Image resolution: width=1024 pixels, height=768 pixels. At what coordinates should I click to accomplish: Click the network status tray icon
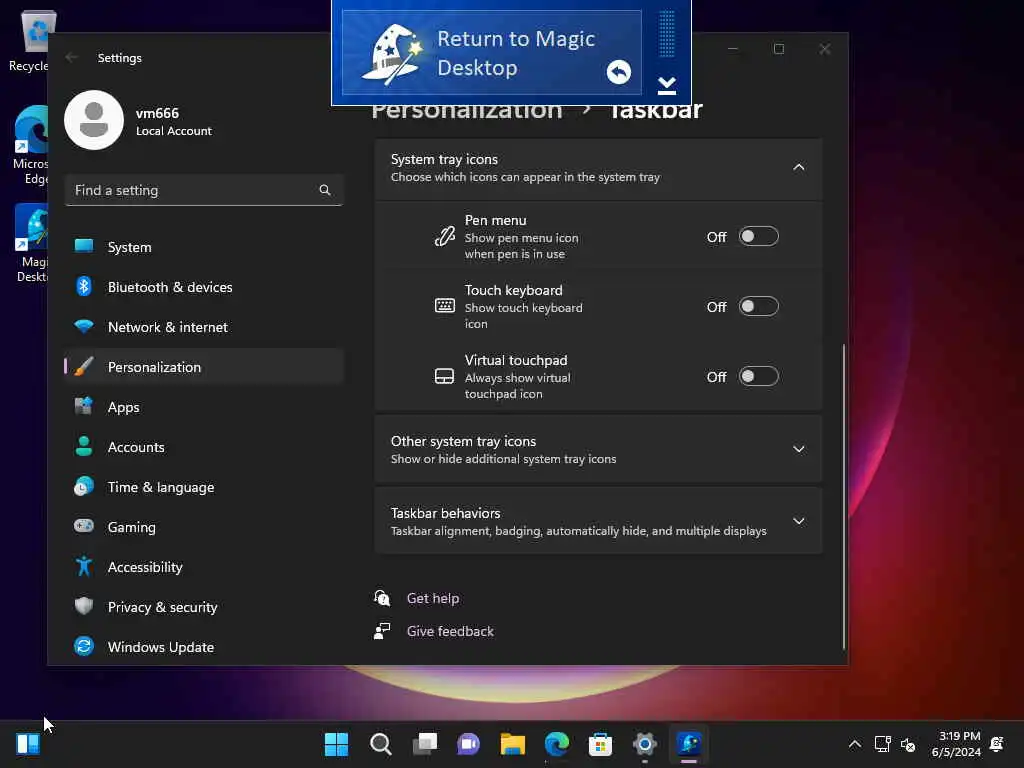pyautogui.click(x=882, y=744)
